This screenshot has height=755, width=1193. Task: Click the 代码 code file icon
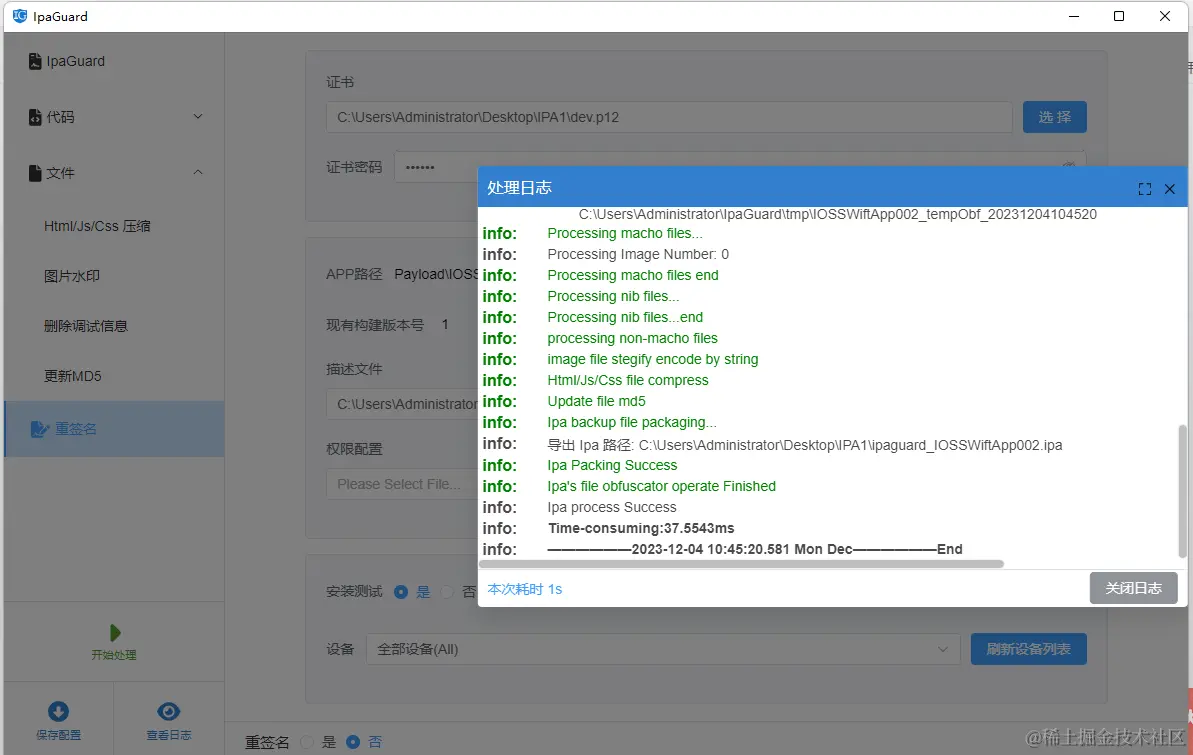(35, 117)
